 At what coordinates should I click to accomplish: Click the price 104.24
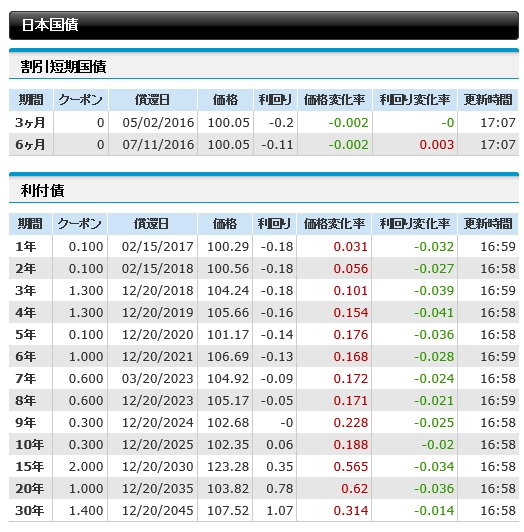[228, 290]
